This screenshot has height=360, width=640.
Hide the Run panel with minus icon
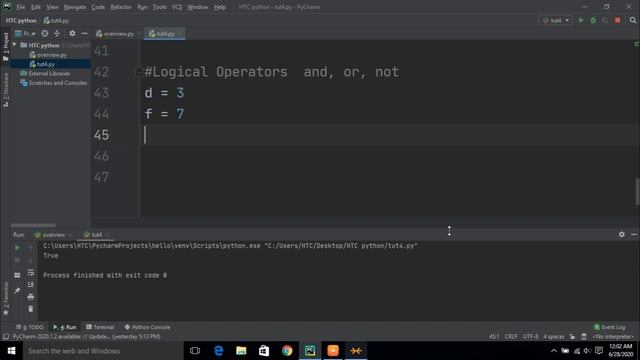point(633,234)
